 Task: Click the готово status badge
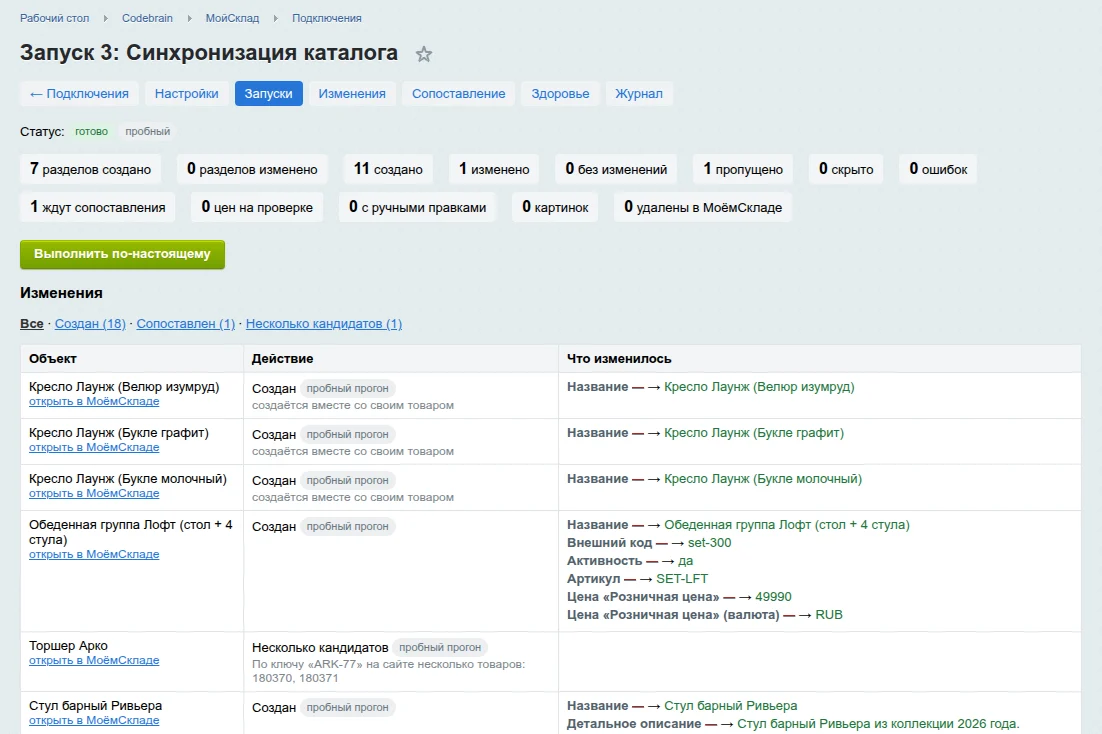coord(91,131)
